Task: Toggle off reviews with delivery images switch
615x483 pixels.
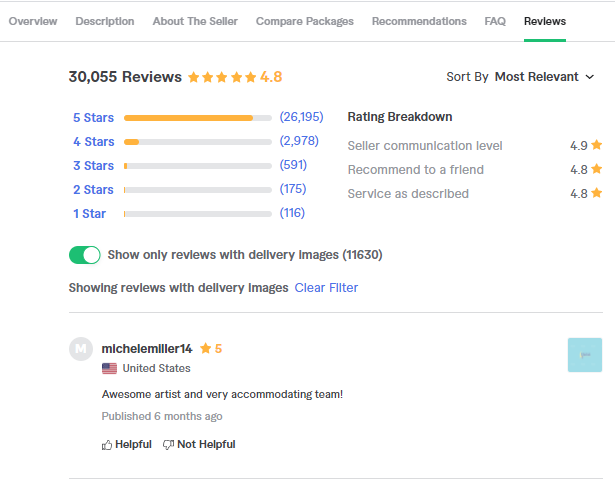Action: [x=85, y=255]
